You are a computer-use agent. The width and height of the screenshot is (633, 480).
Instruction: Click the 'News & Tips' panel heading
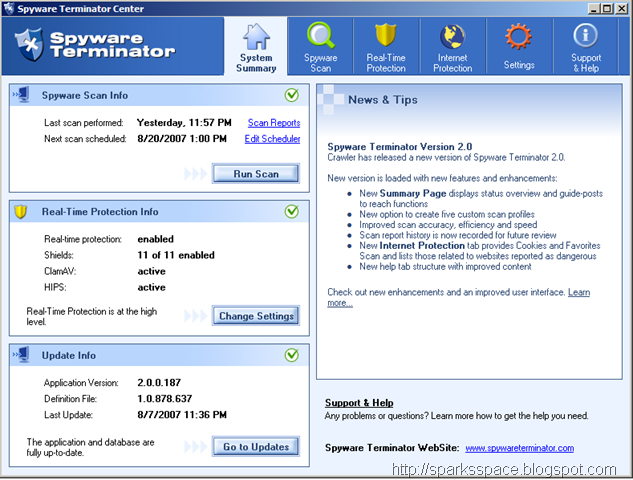tap(383, 100)
